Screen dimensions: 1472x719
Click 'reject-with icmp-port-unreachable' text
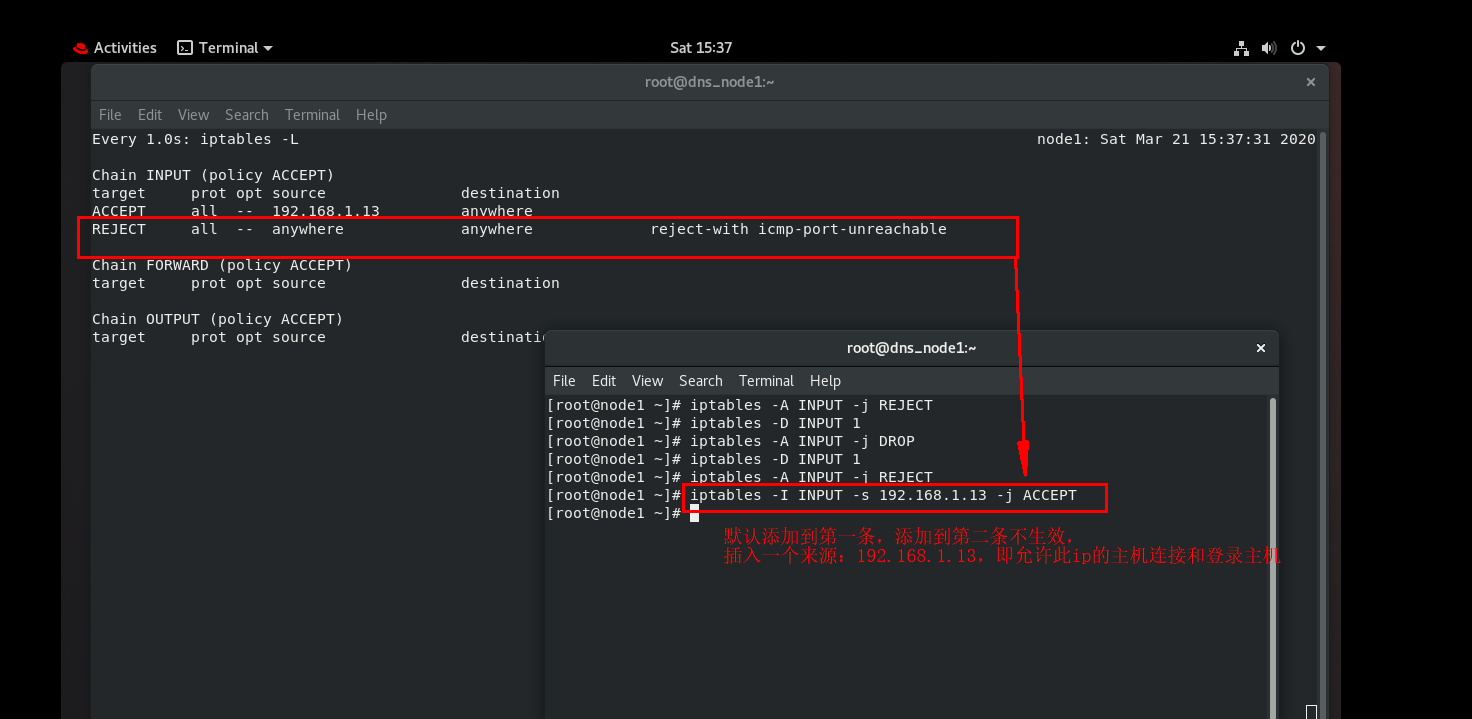(x=798, y=229)
